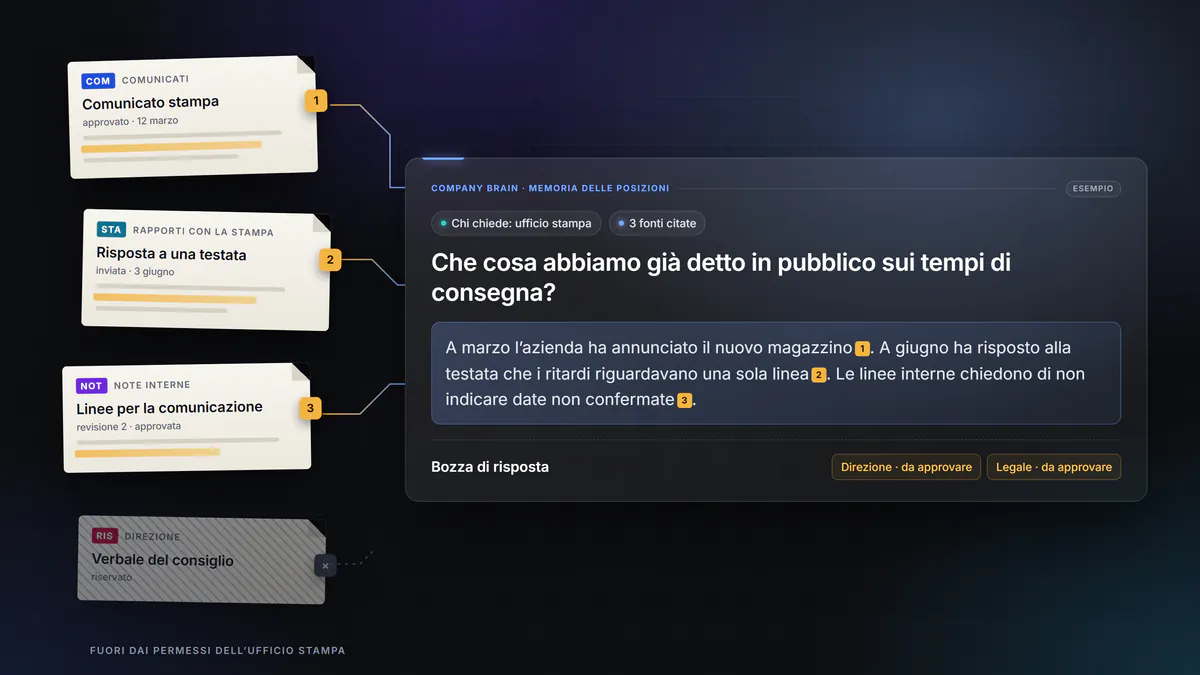
Task: Open inline citation 3 after 'date non confermate'
Action: pyautogui.click(x=684, y=401)
